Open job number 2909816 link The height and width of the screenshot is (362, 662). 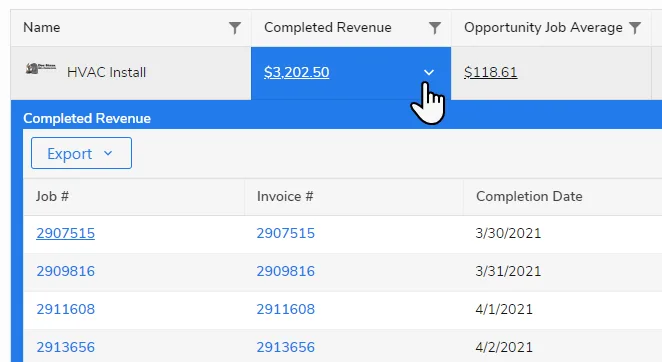(65, 271)
